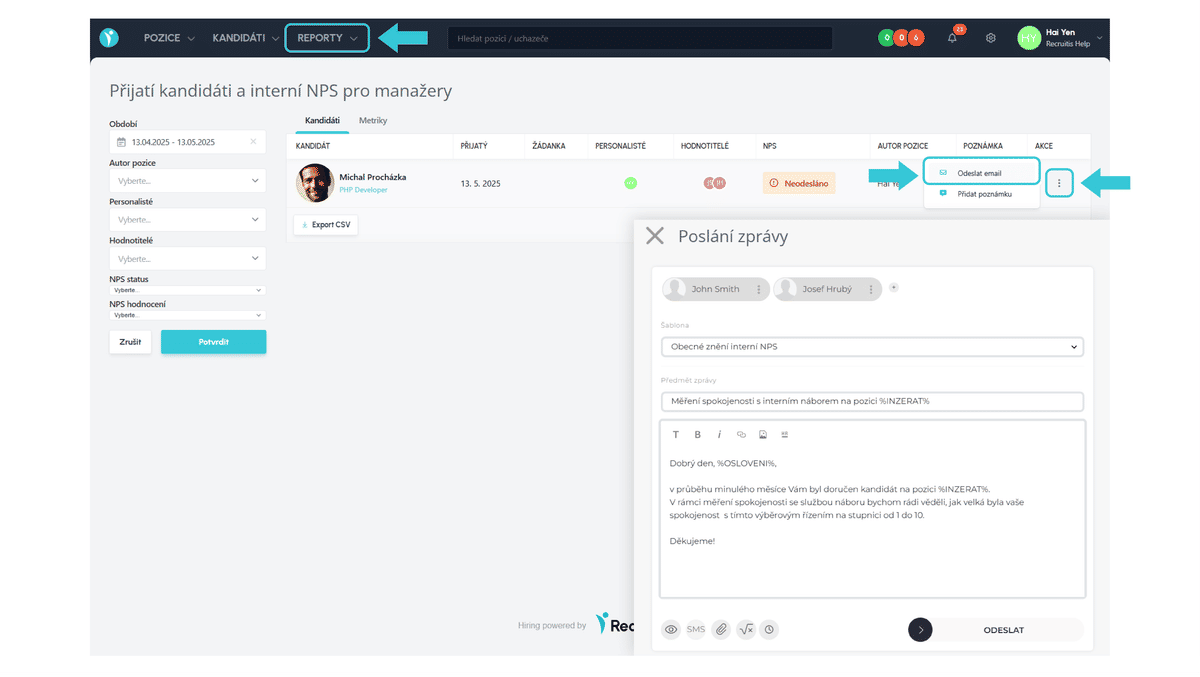Open the three-dot action menu for Michal Procházka
The width and height of the screenshot is (1200, 677).
(x=1059, y=183)
